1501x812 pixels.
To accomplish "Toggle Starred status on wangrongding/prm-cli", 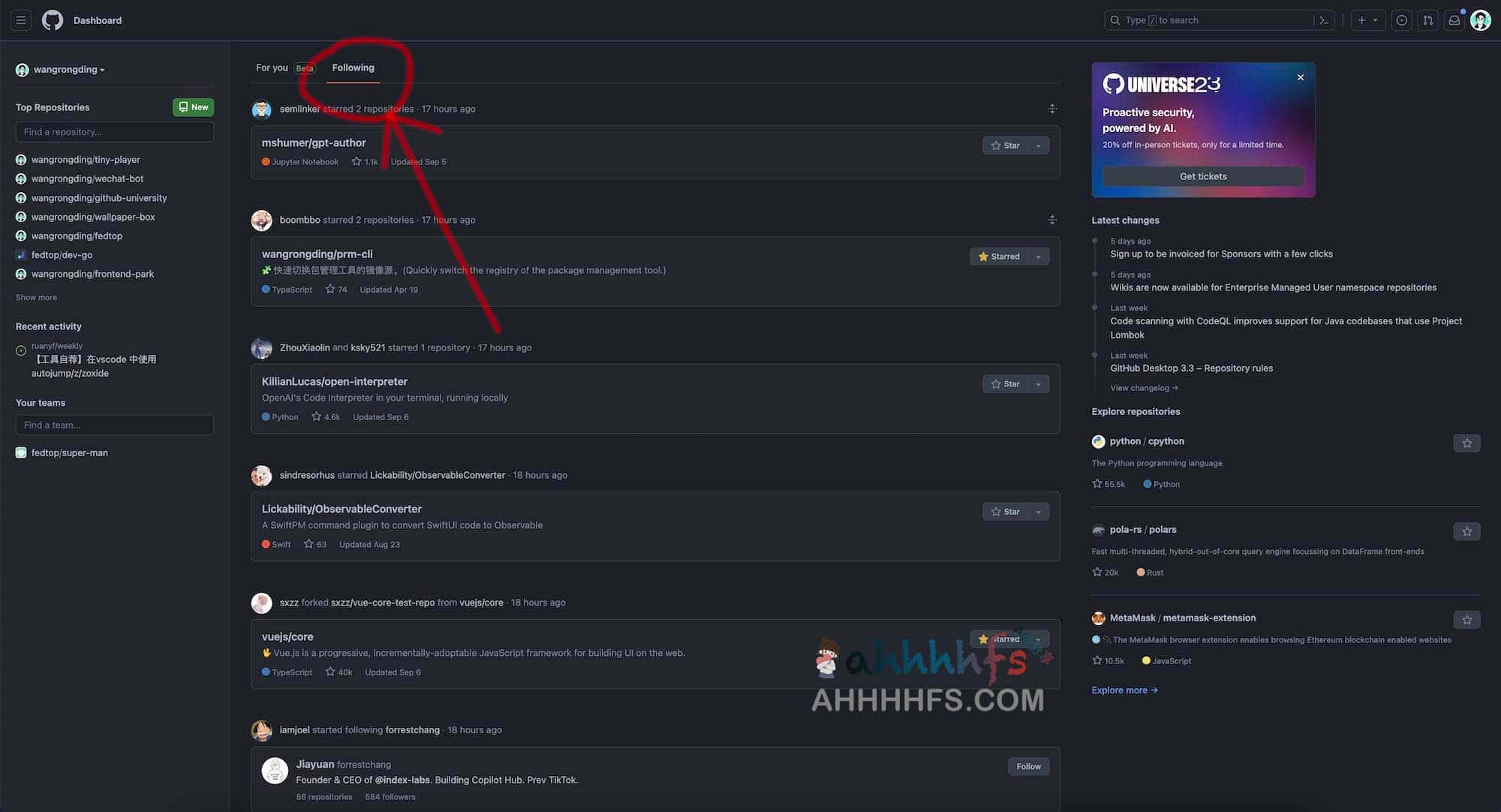I will point(998,256).
